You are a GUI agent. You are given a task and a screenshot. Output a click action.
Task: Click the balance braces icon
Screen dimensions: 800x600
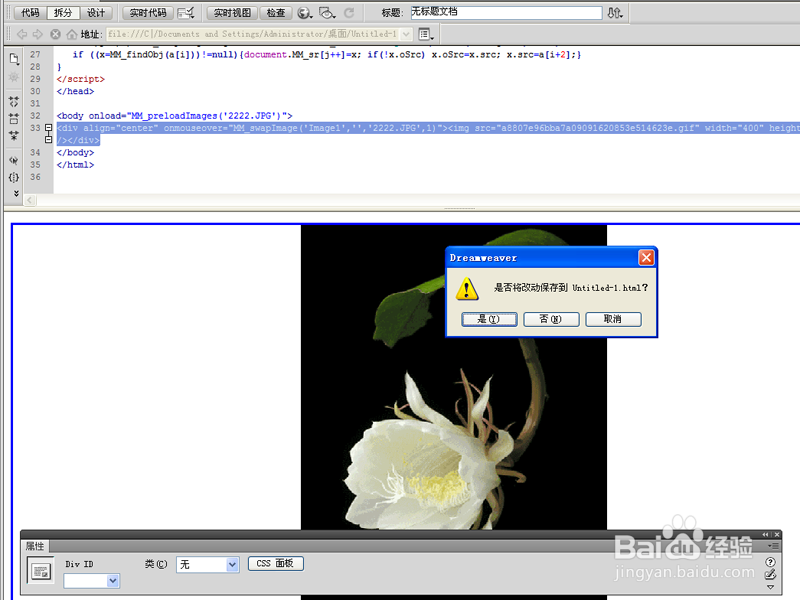tap(14, 178)
